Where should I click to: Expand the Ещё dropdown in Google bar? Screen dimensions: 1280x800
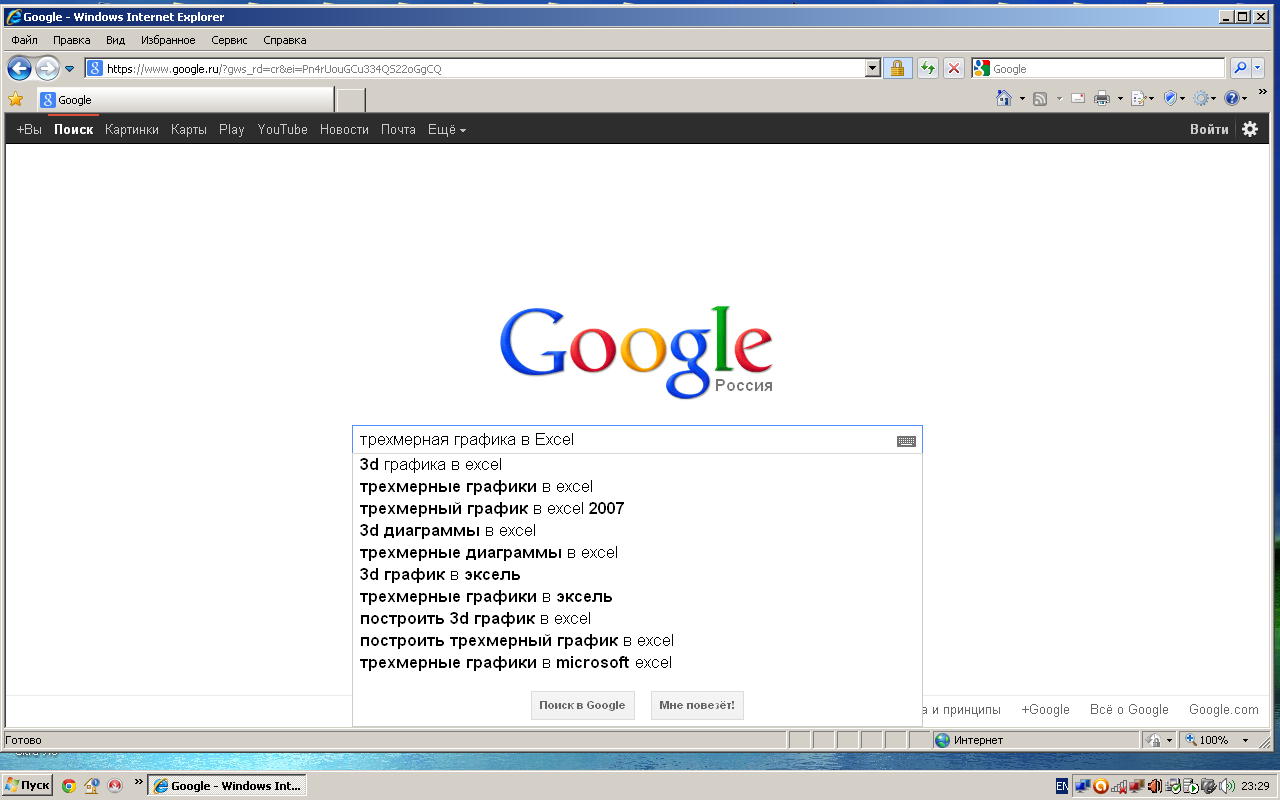pos(447,129)
